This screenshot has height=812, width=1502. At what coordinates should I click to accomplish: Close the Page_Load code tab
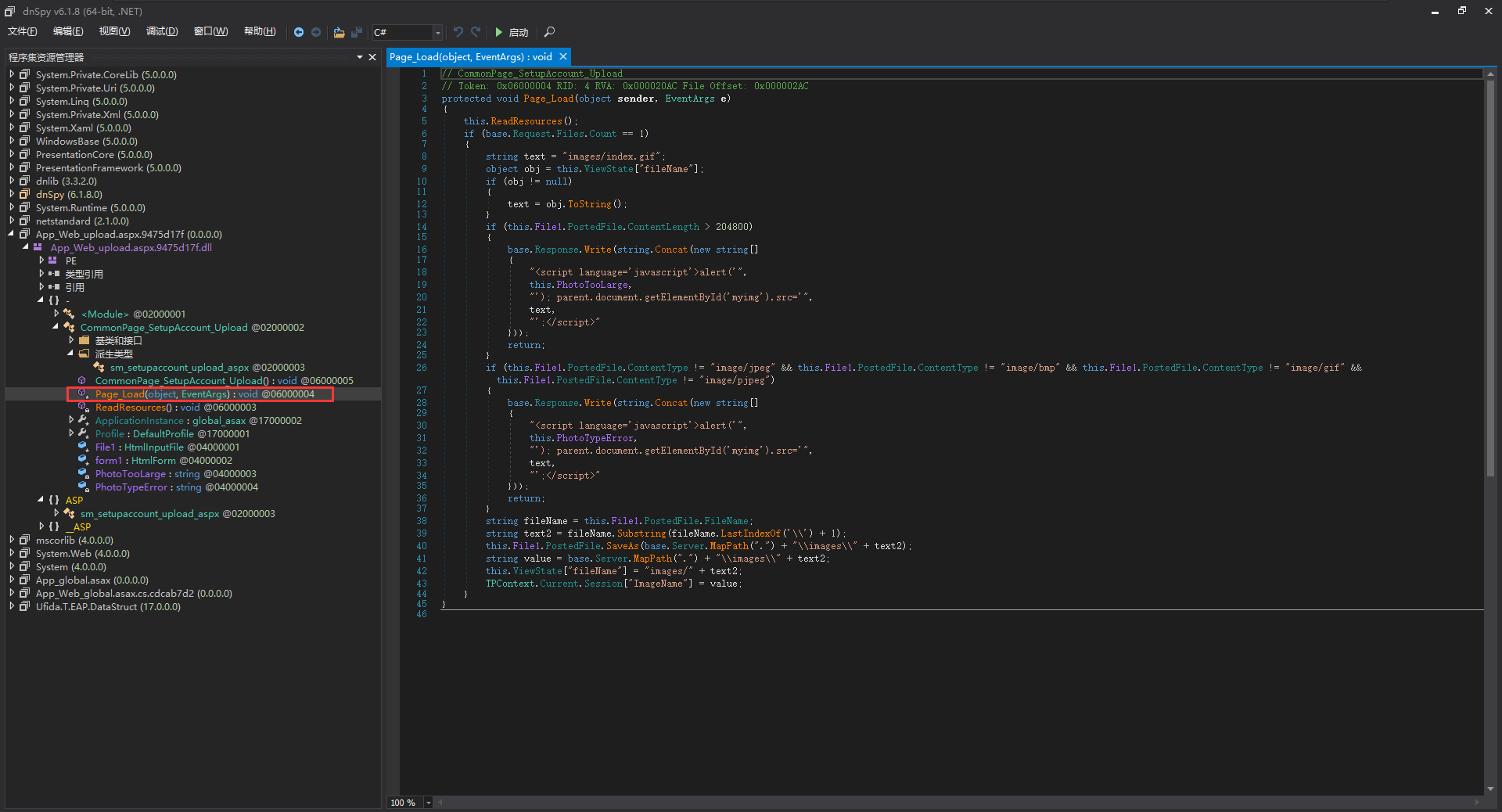pos(562,56)
